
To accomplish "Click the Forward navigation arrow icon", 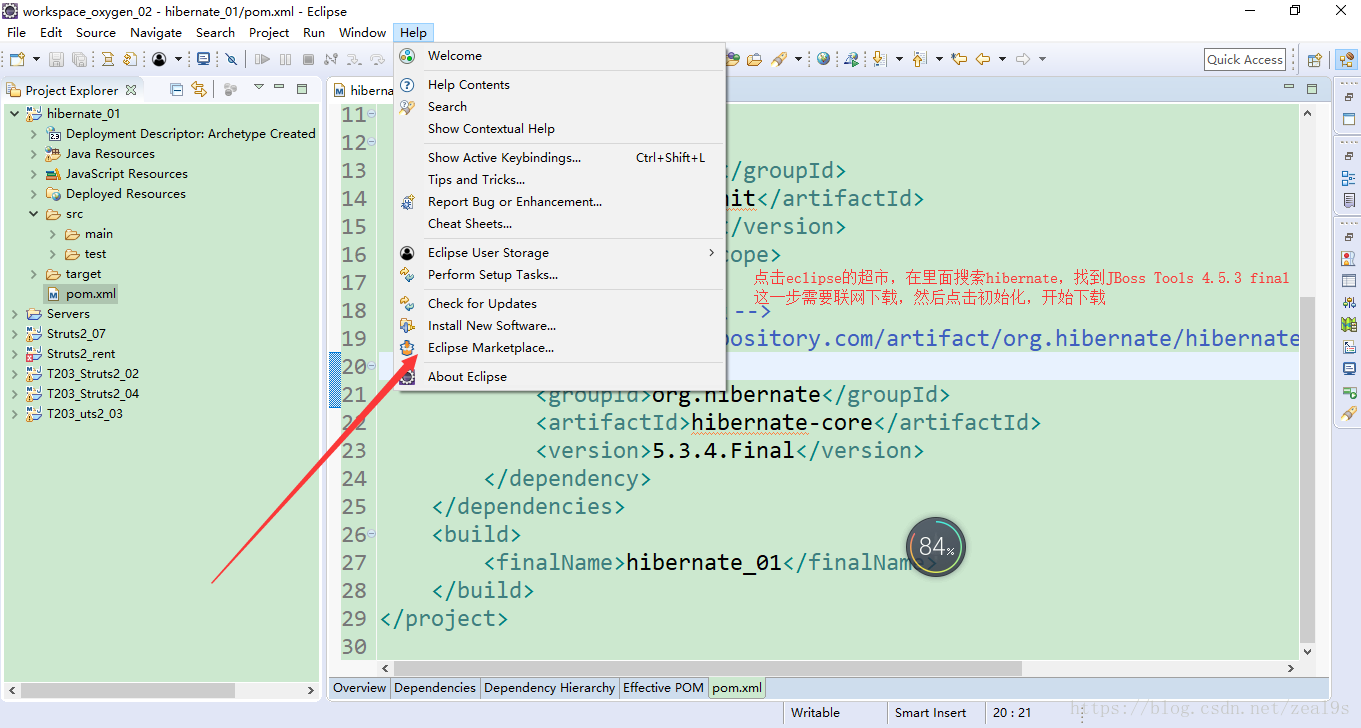I will pos(1023,59).
